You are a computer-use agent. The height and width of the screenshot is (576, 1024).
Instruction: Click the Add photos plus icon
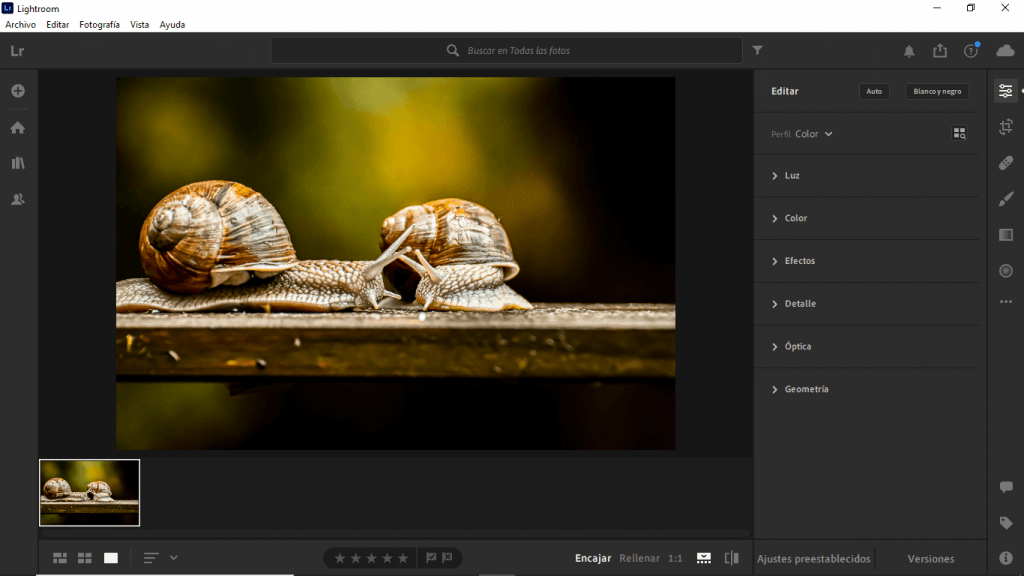pyautogui.click(x=18, y=90)
